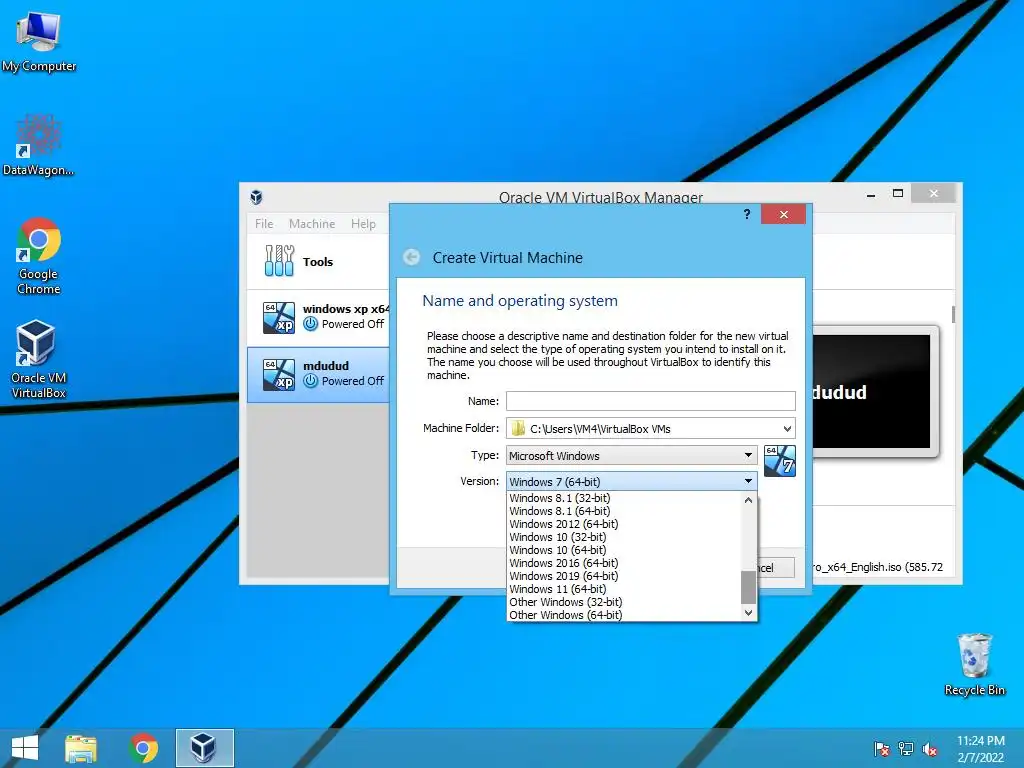
Task: Click the Windows Start button
Action: pos(25,748)
